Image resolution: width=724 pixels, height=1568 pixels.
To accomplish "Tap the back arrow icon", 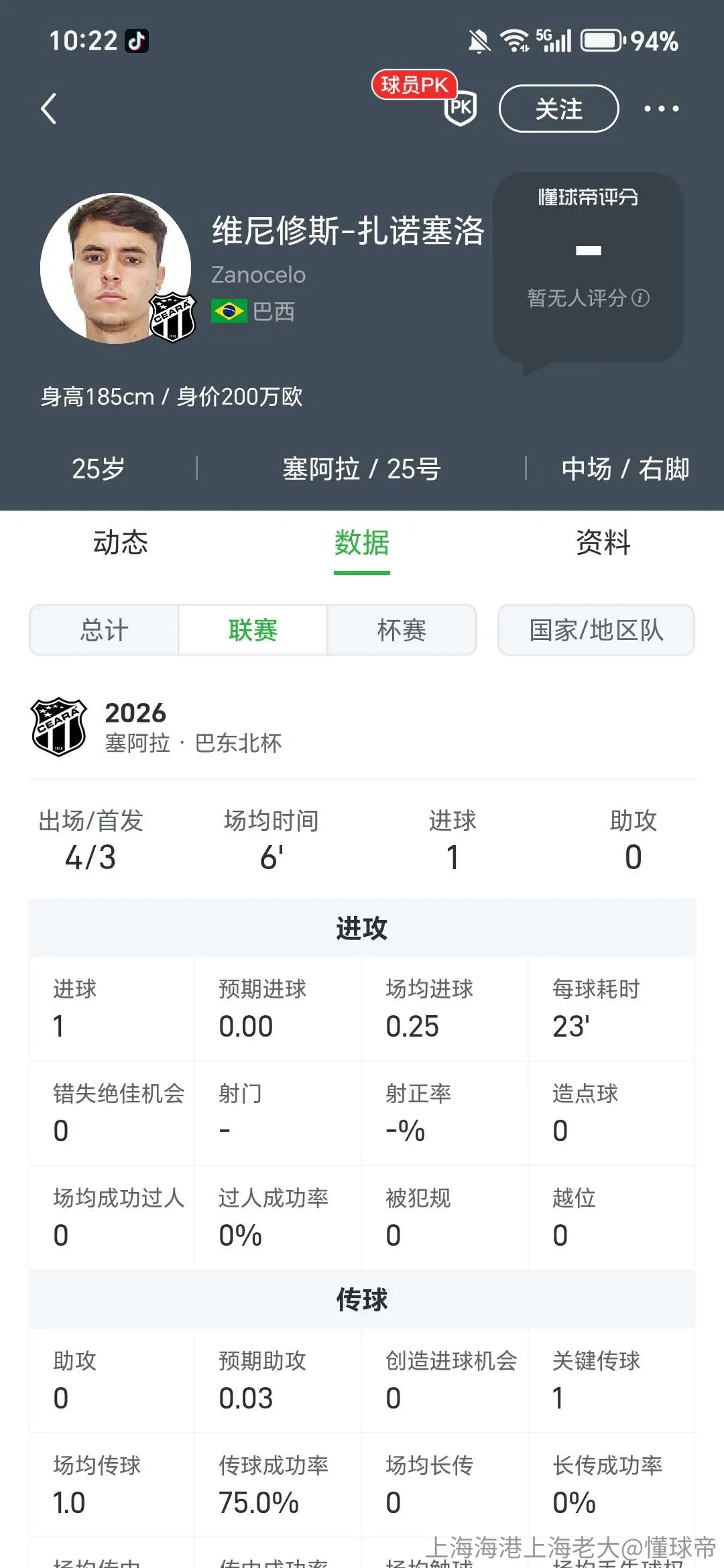I will pyautogui.click(x=48, y=109).
